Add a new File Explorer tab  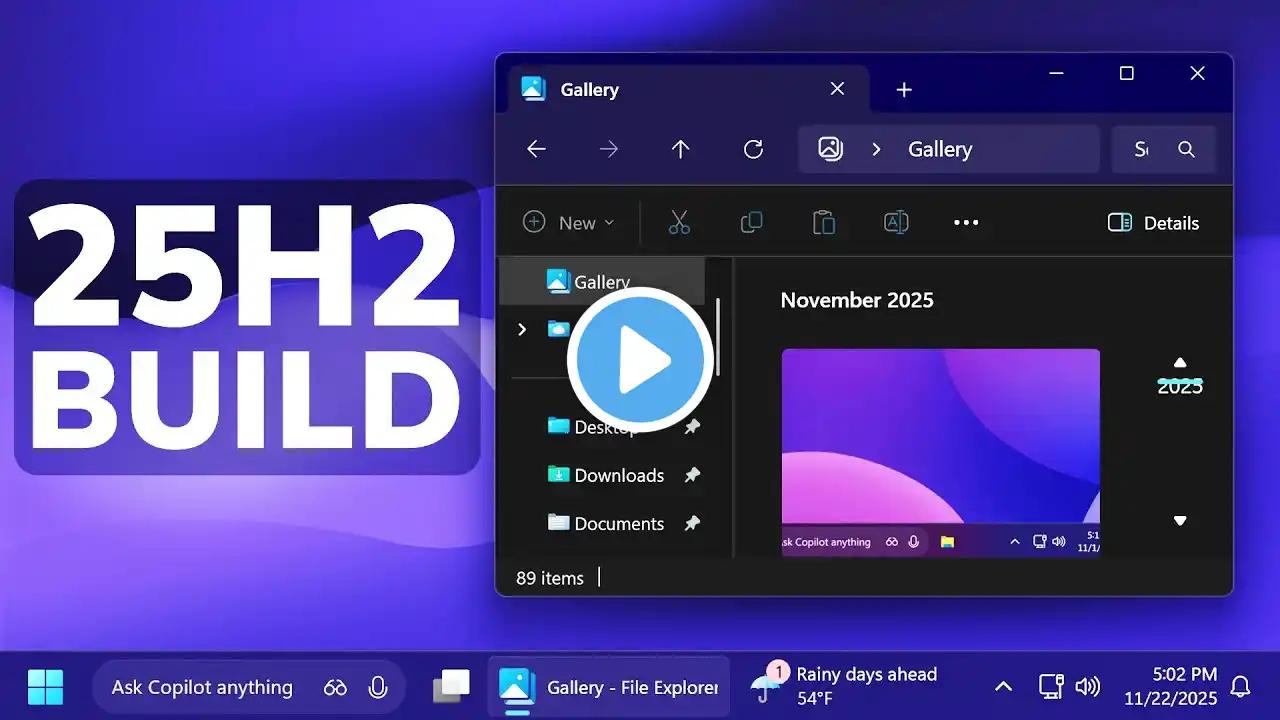[904, 90]
